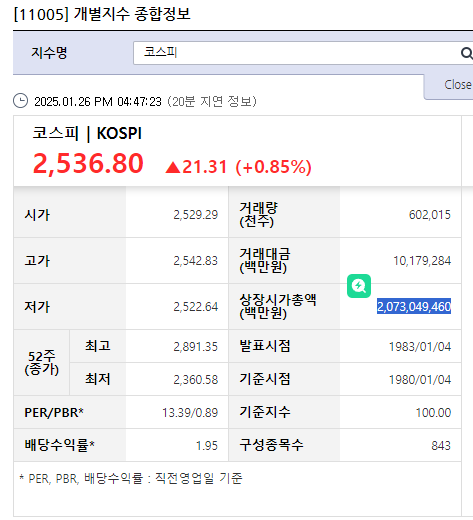Click the 고가 row label
The width and height of the screenshot is (473, 520).
[37, 261]
